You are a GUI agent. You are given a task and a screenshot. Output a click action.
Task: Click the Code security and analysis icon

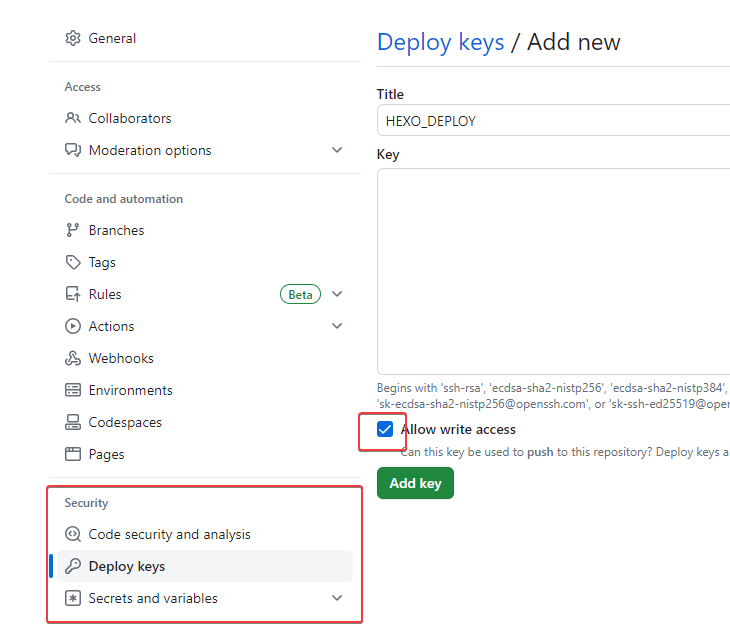click(73, 534)
